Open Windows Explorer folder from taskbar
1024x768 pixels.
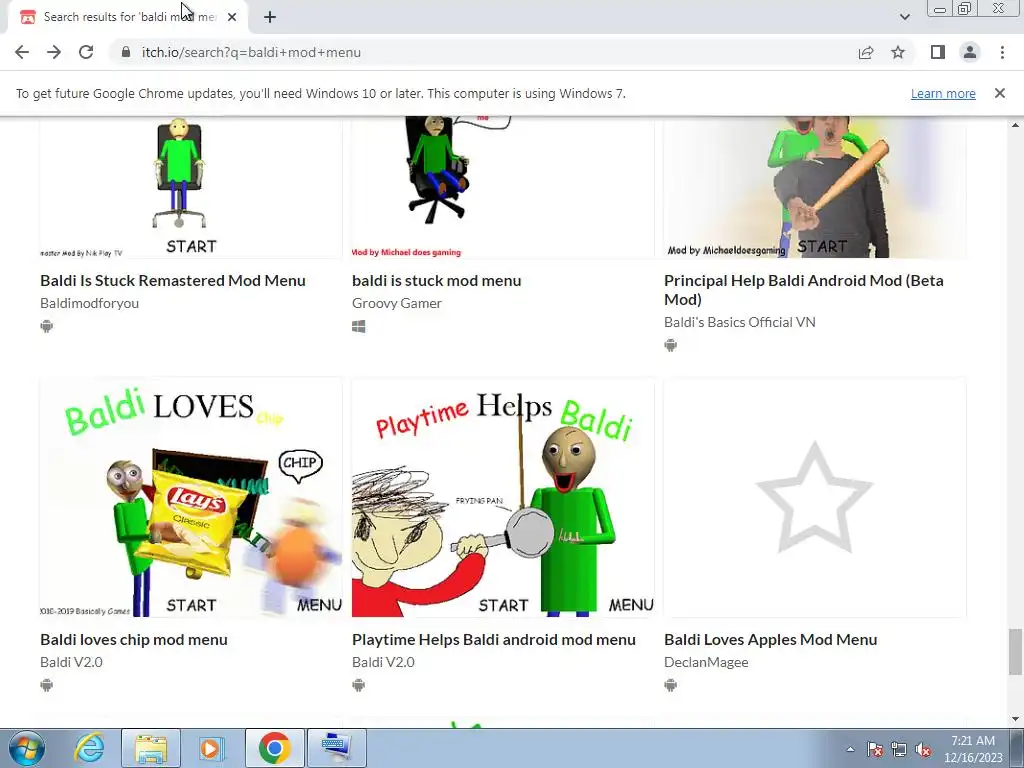(151, 748)
